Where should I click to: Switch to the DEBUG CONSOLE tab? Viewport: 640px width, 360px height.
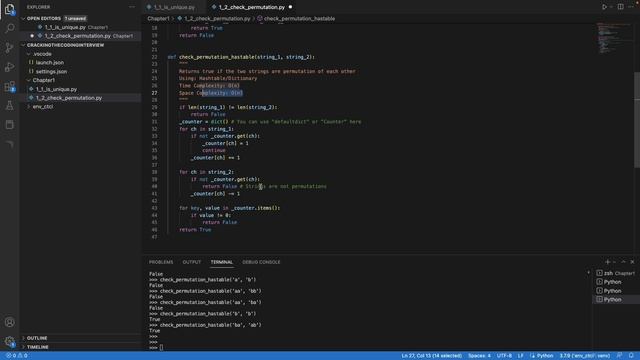[261, 262]
